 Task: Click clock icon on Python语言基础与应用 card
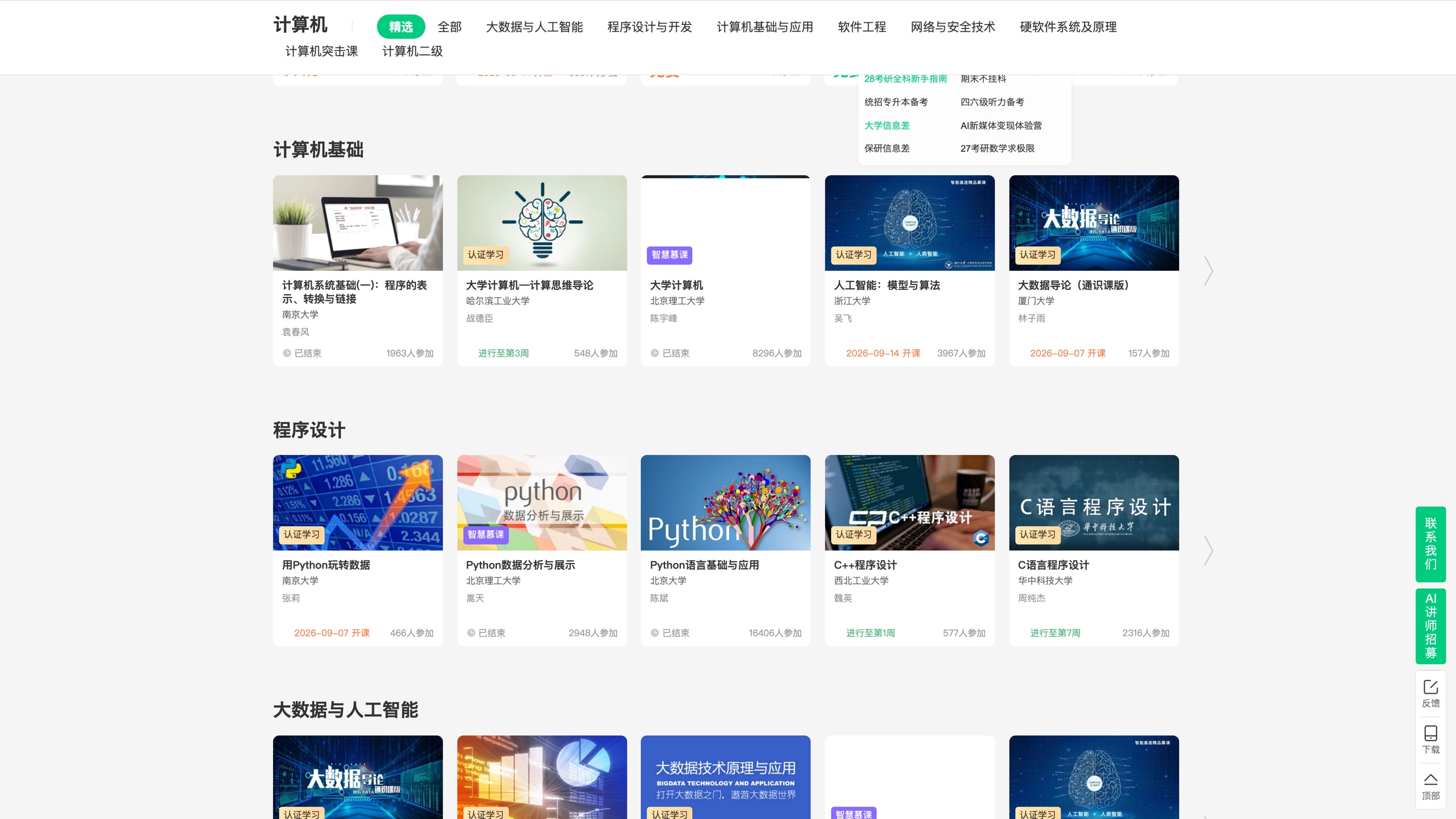click(655, 633)
